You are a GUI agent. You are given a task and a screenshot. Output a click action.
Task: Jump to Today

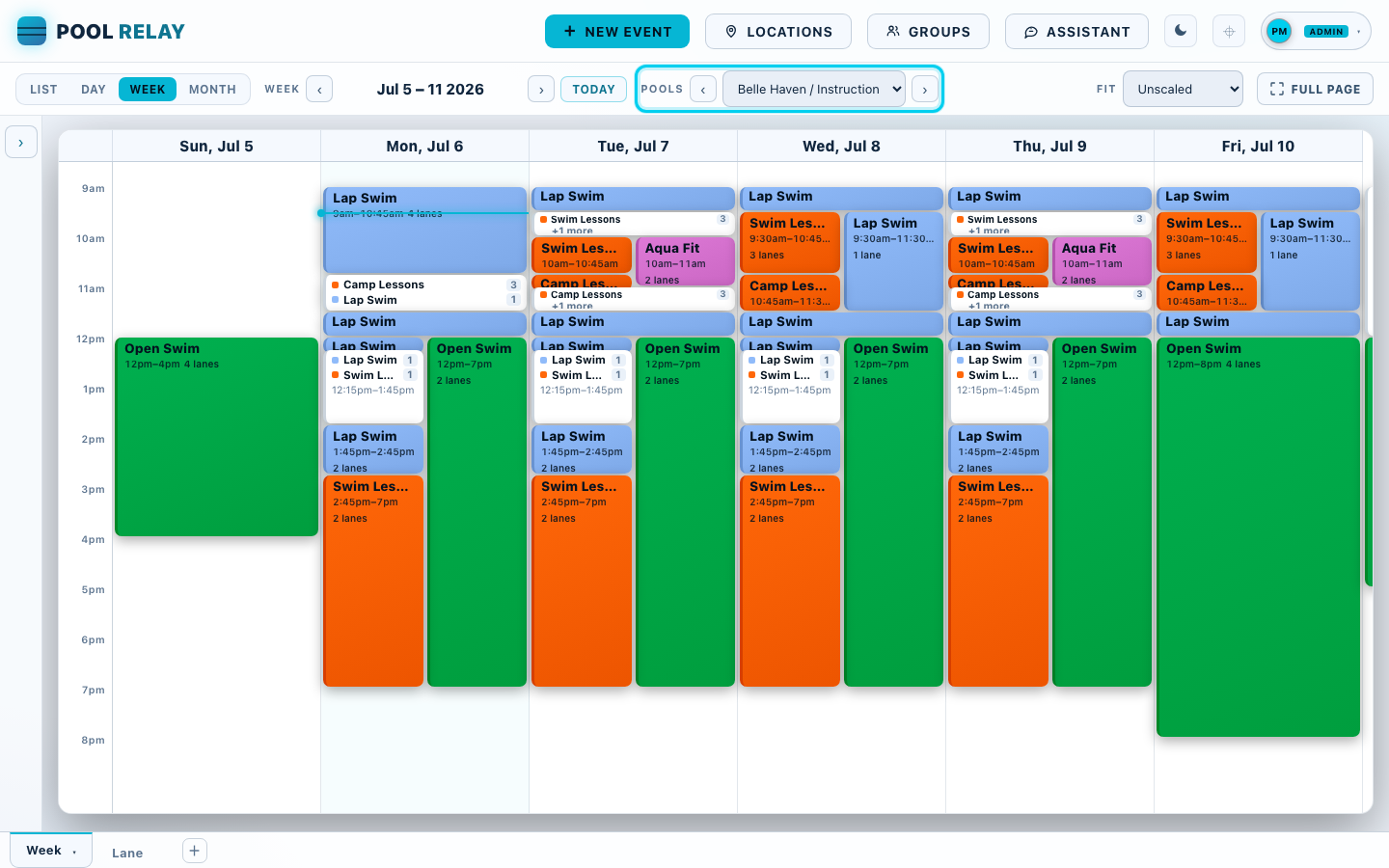593,89
